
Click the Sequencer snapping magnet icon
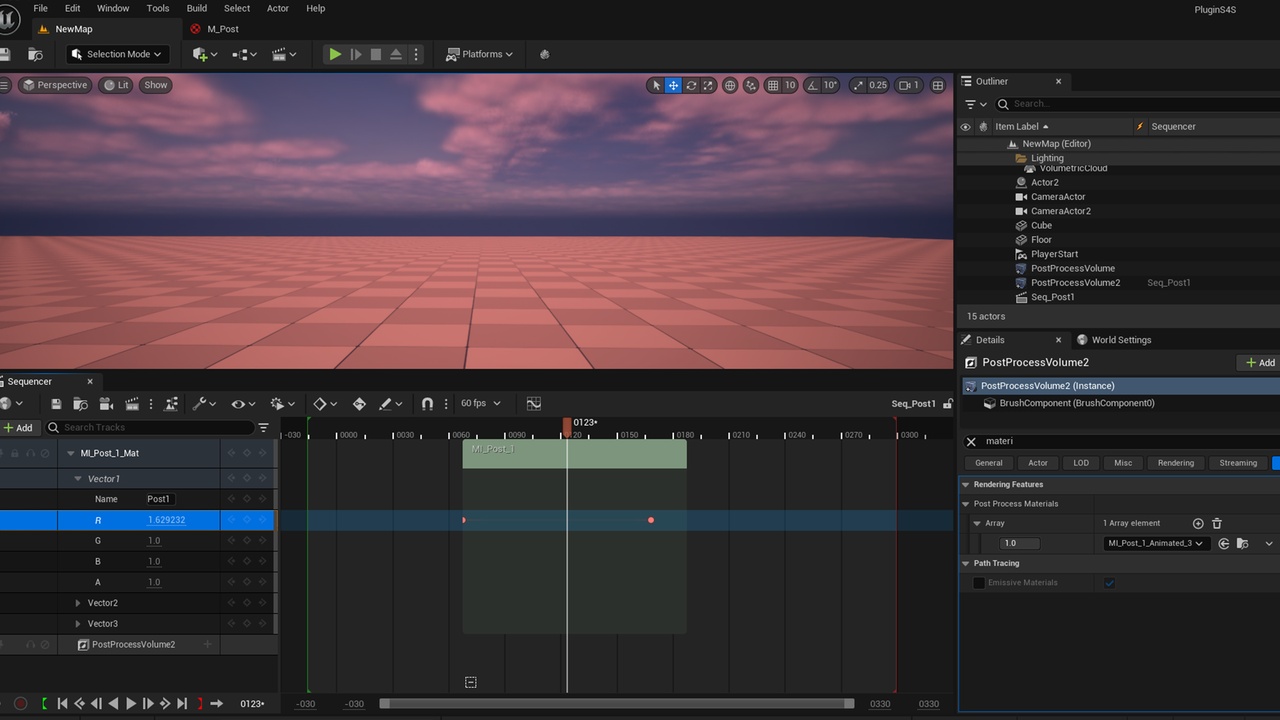[427, 404]
